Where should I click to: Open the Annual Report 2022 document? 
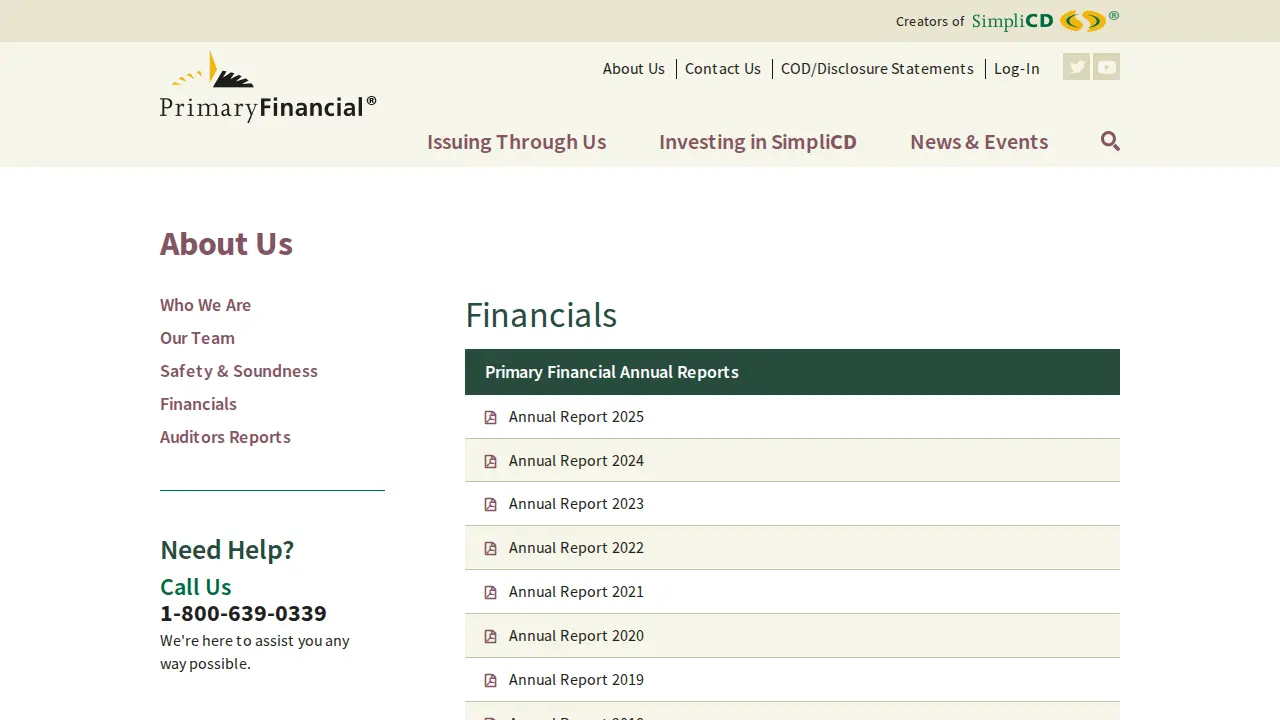click(576, 548)
